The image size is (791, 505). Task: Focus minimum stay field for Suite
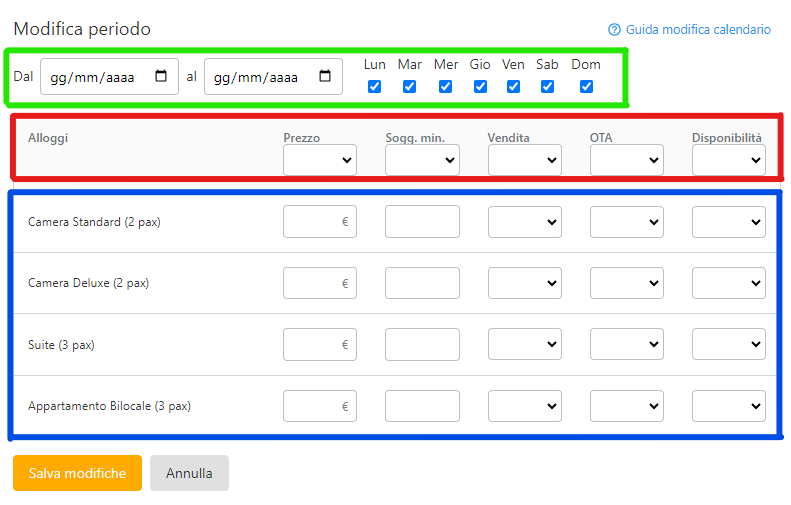pyautogui.click(x=422, y=345)
